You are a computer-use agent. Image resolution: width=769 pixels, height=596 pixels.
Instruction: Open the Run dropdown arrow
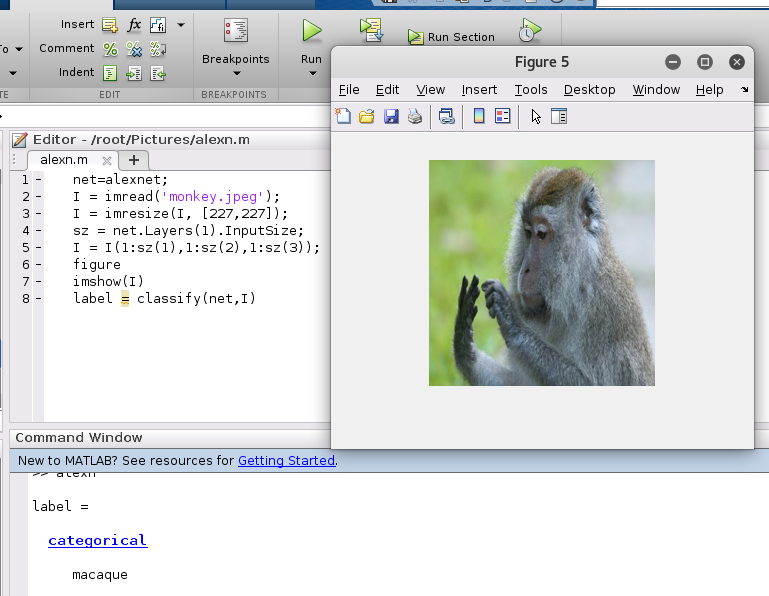(312, 73)
